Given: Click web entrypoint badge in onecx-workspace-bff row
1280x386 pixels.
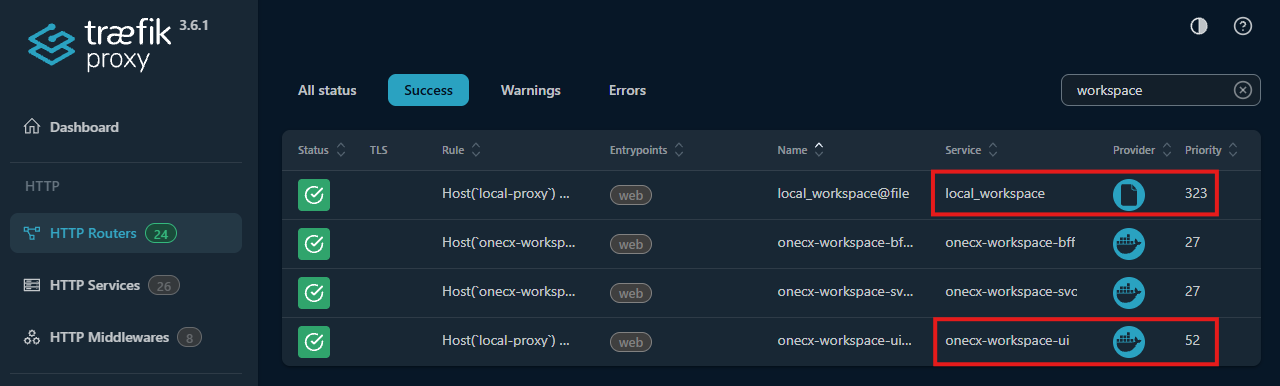Looking at the screenshot, I should click(x=631, y=244).
